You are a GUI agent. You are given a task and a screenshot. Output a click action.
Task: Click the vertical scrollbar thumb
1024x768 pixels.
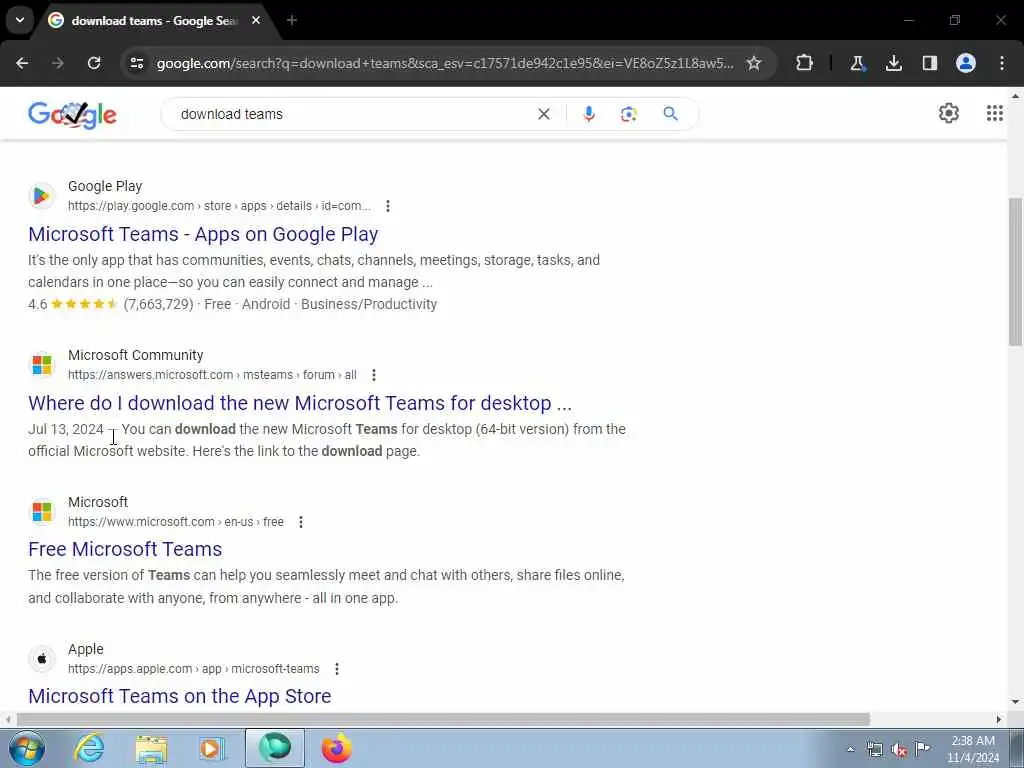[x=1016, y=271]
